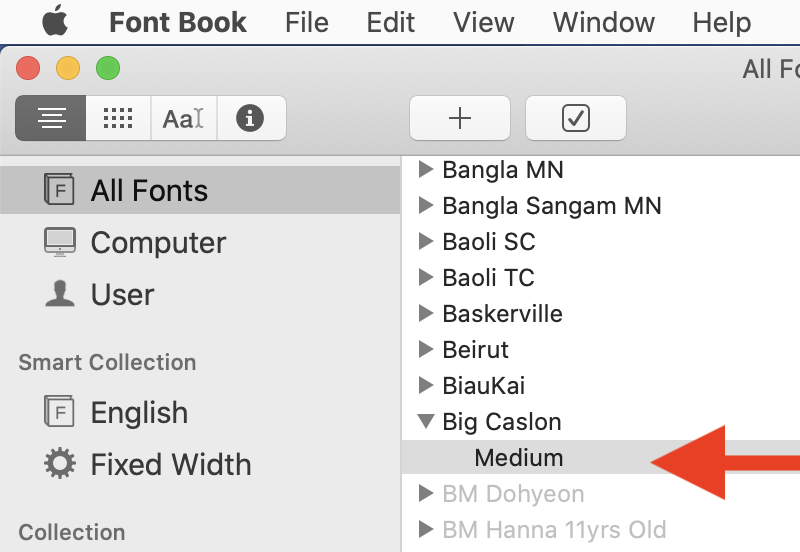Open the Help menu
This screenshot has width=800, height=552.
pos(721,22)
